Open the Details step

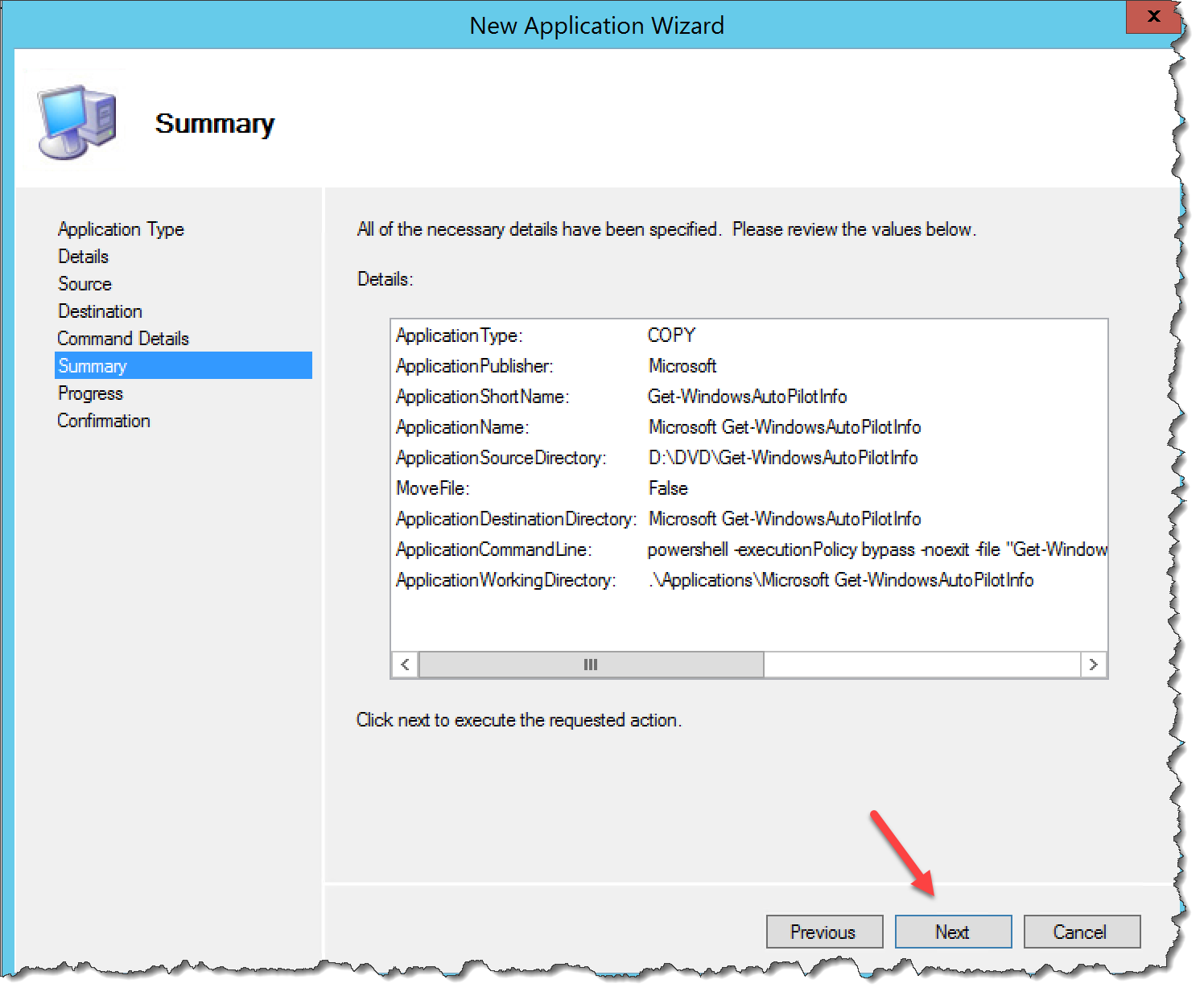(83, 257)
